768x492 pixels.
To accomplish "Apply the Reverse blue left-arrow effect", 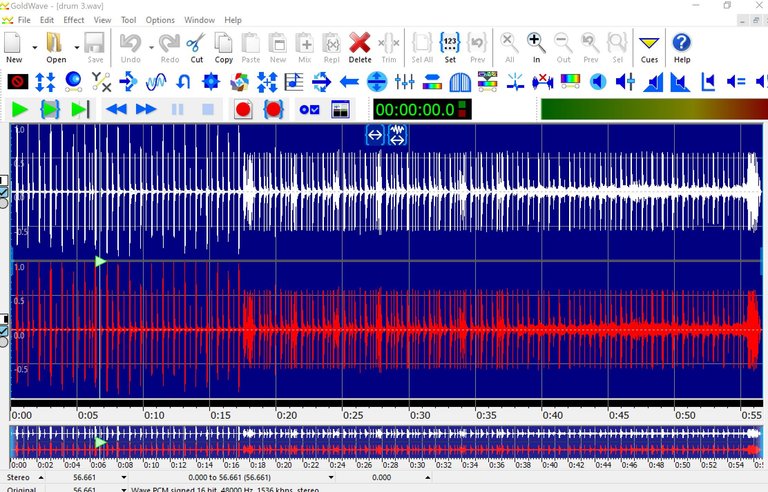I will click(349, 82).
